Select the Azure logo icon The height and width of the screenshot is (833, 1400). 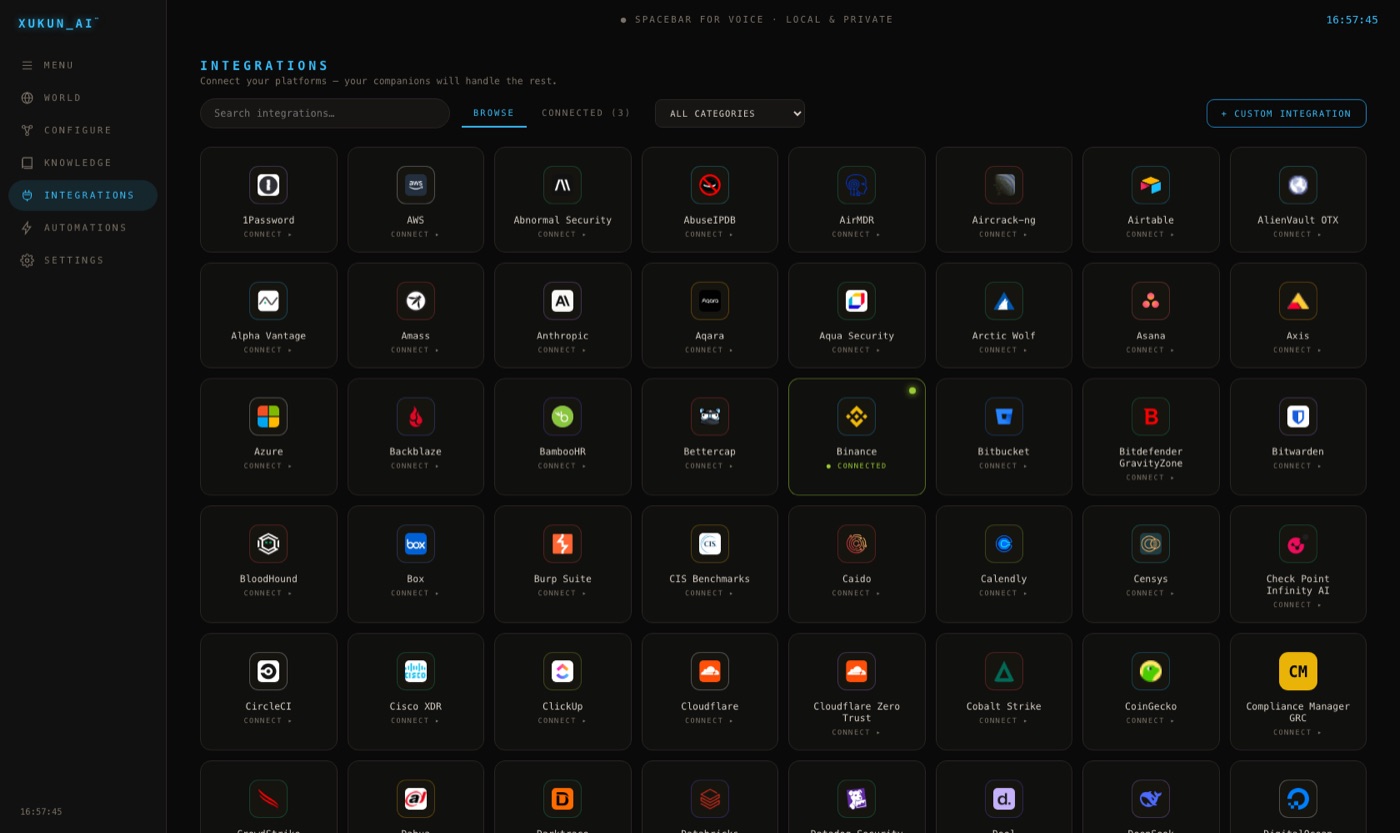[268, 417]
